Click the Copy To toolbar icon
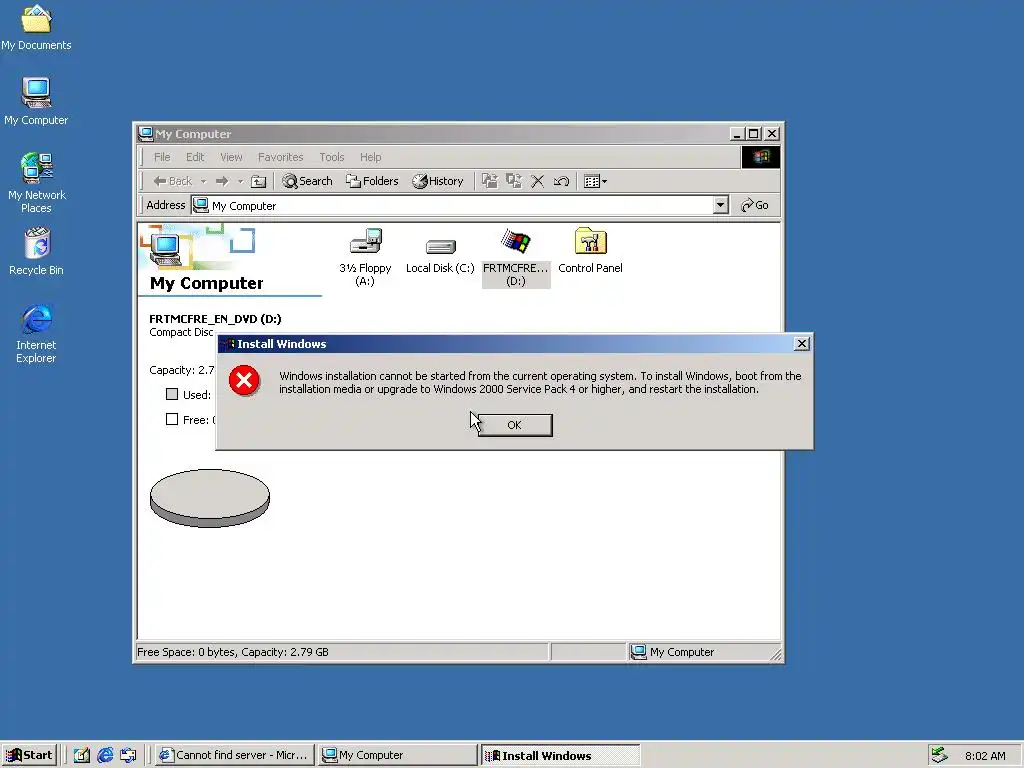Screen dimensions: 1024x768 click(514, 181)
